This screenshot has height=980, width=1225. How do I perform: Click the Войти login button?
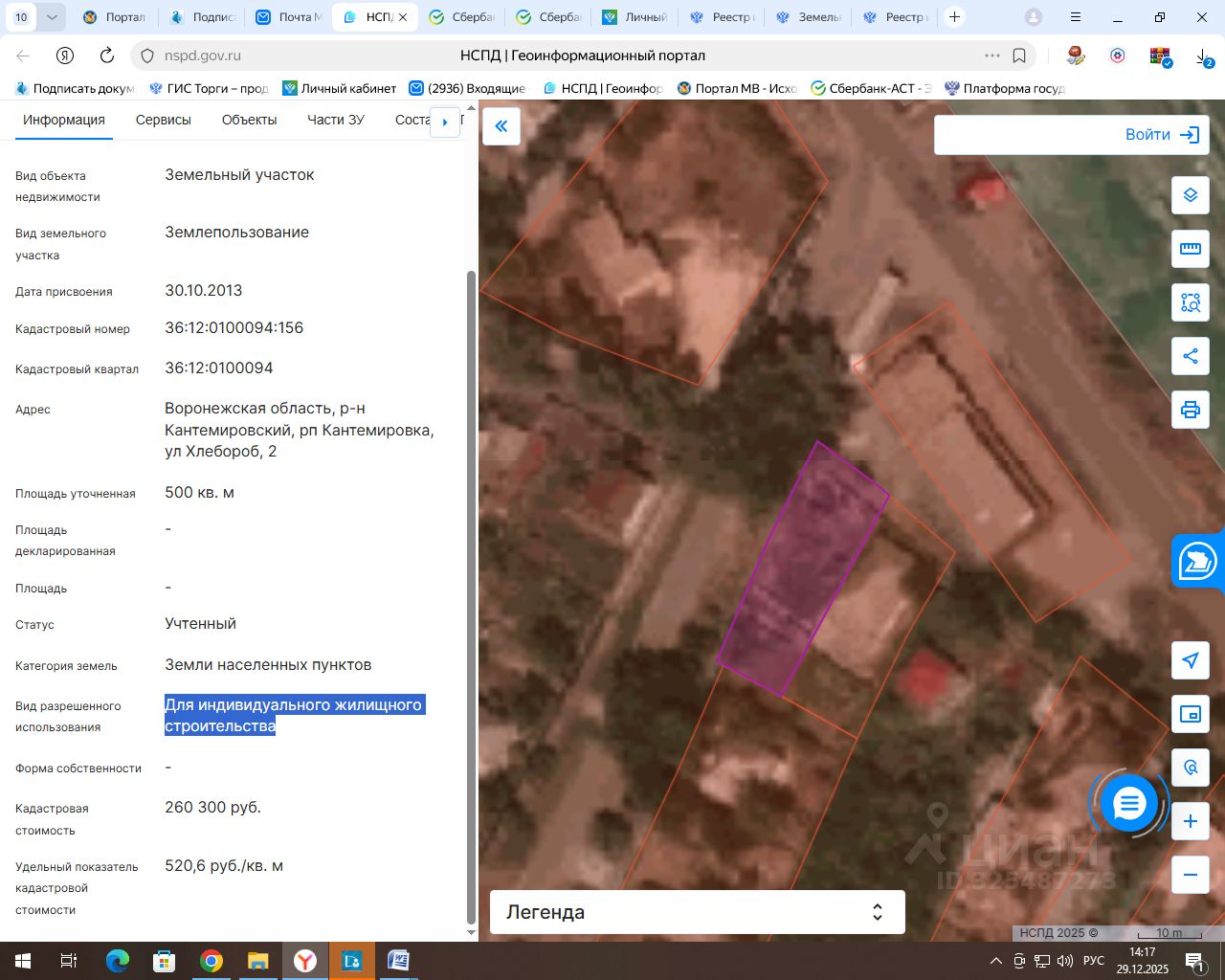[x=1162, y=135]
